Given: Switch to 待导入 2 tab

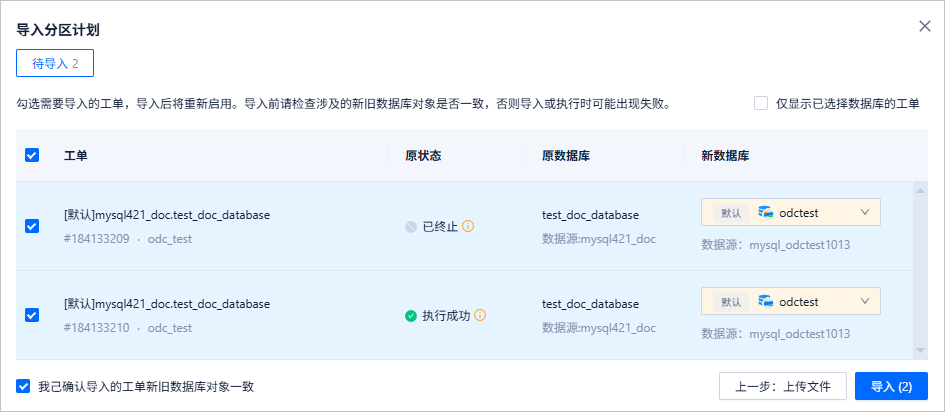Looking at the screenshot, I should tap(55, 63).
